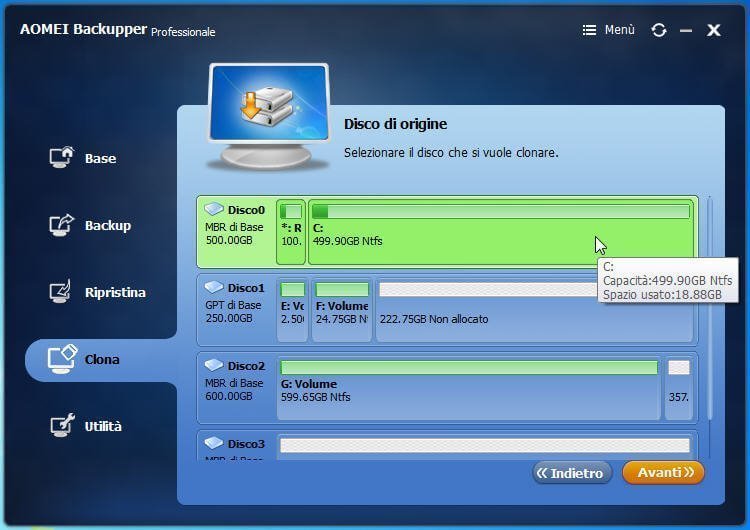Click the AOMEI Backupper title text
Viewport: 750px width, 530px height.
(x=83, y=30)
